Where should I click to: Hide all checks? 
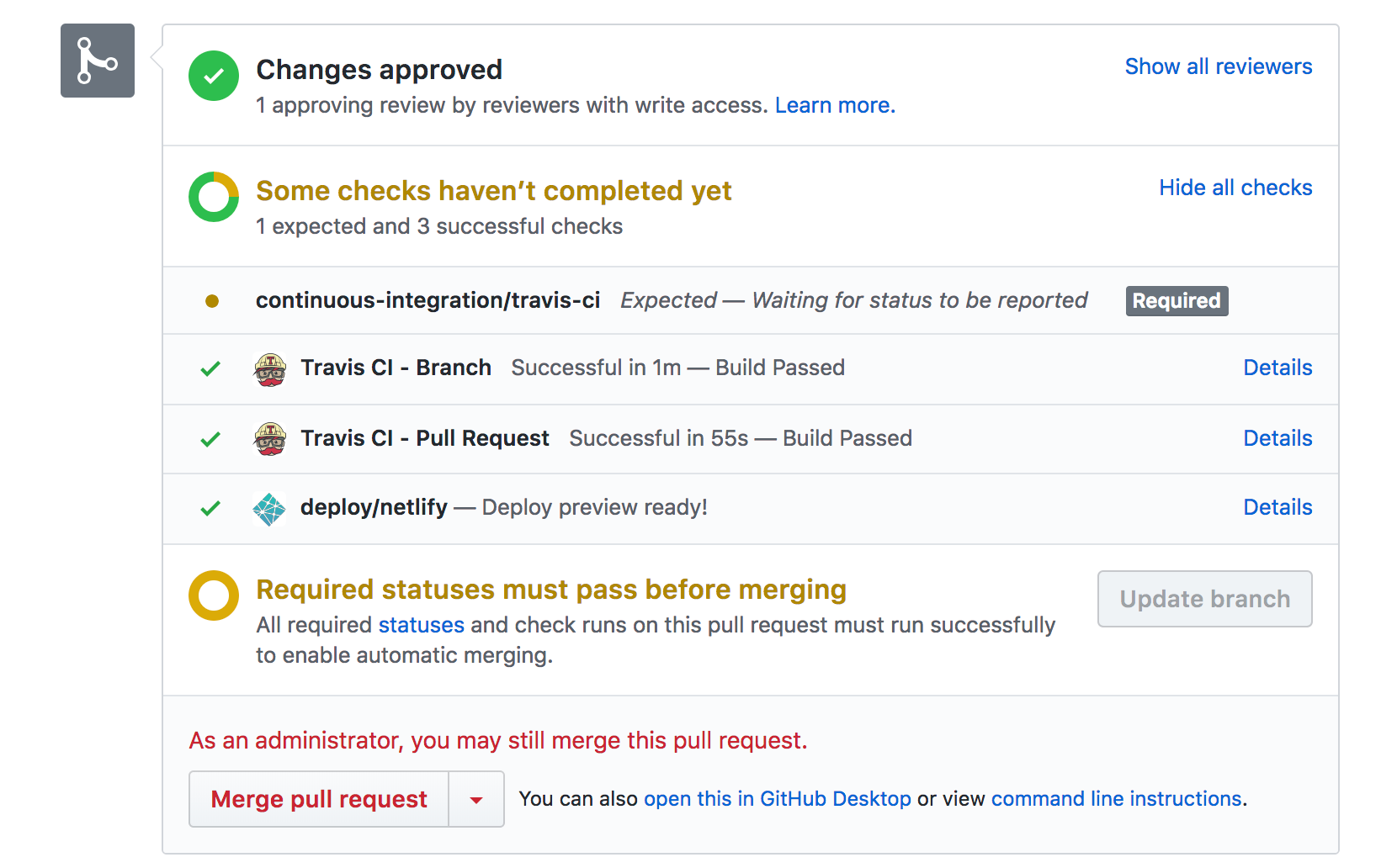point(1235,188)
